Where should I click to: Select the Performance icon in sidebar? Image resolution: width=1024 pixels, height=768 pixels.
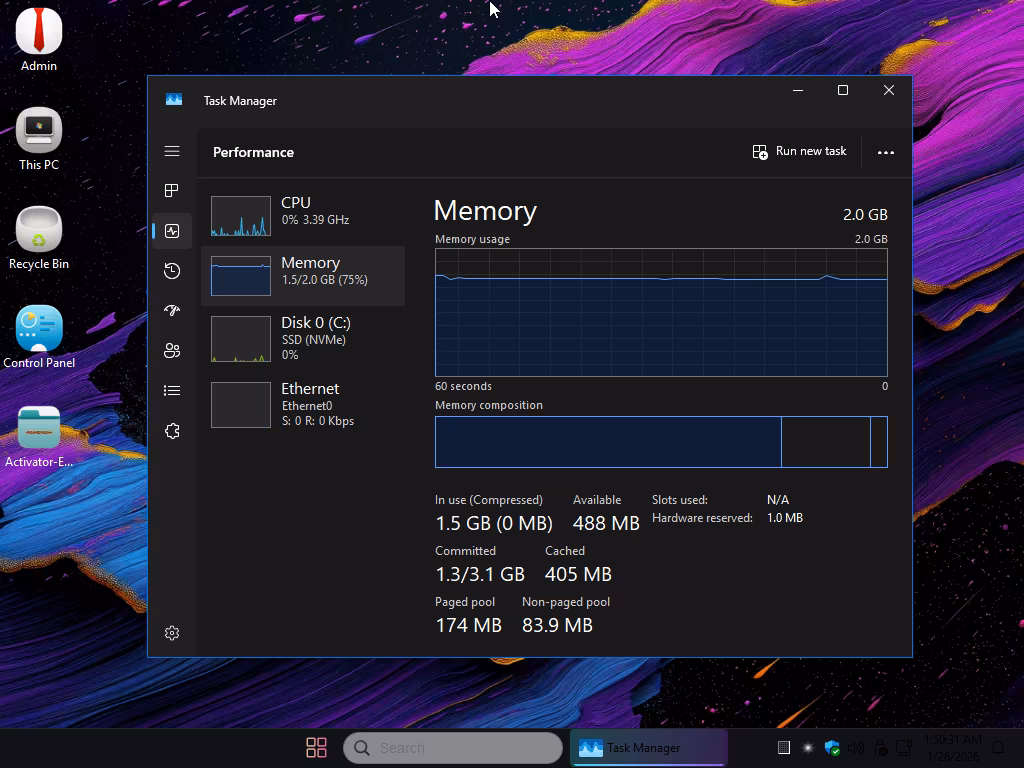coord(172,231)
